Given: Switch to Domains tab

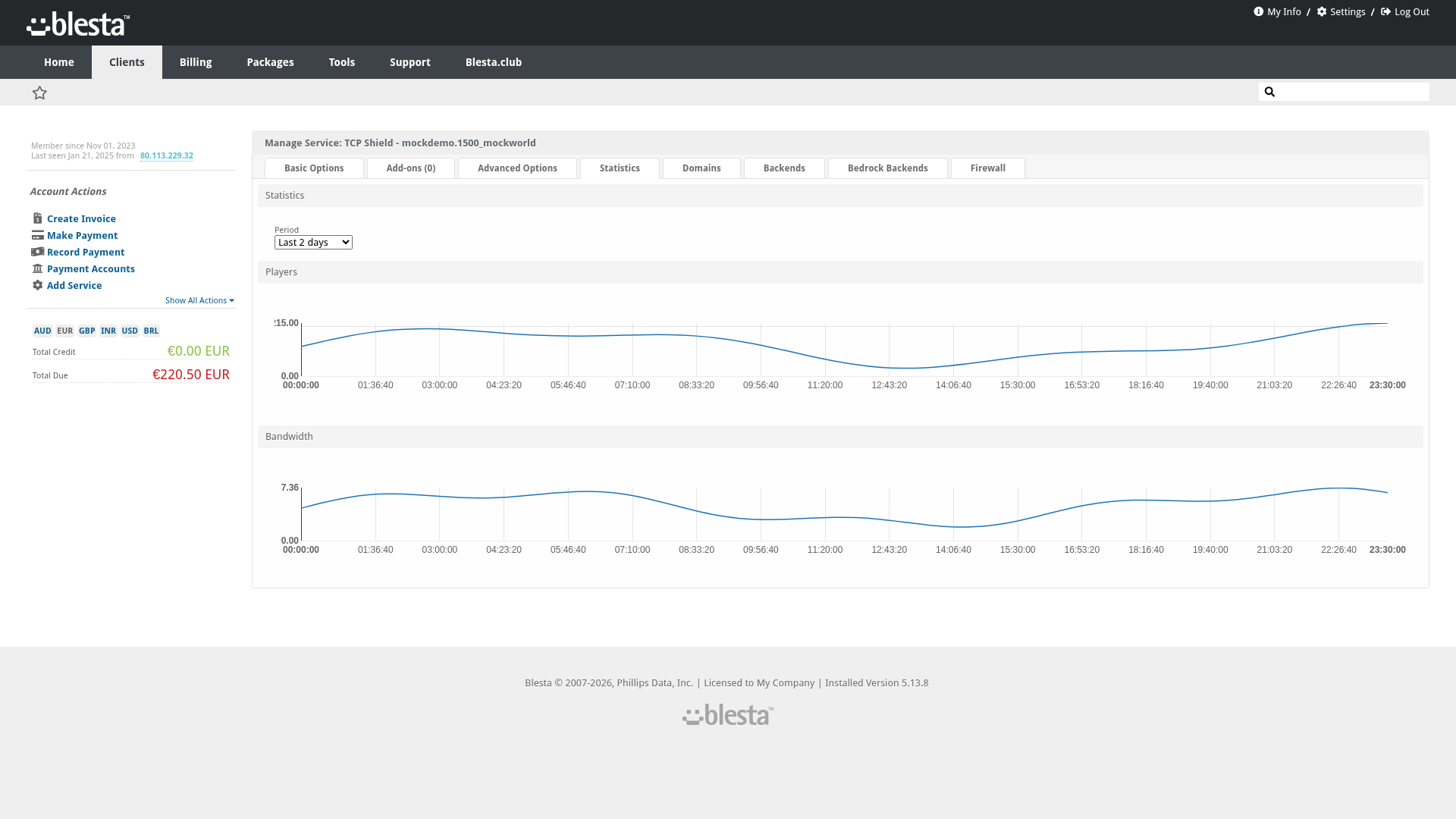Looking at the screenshot, I should (x=701, y=168).
